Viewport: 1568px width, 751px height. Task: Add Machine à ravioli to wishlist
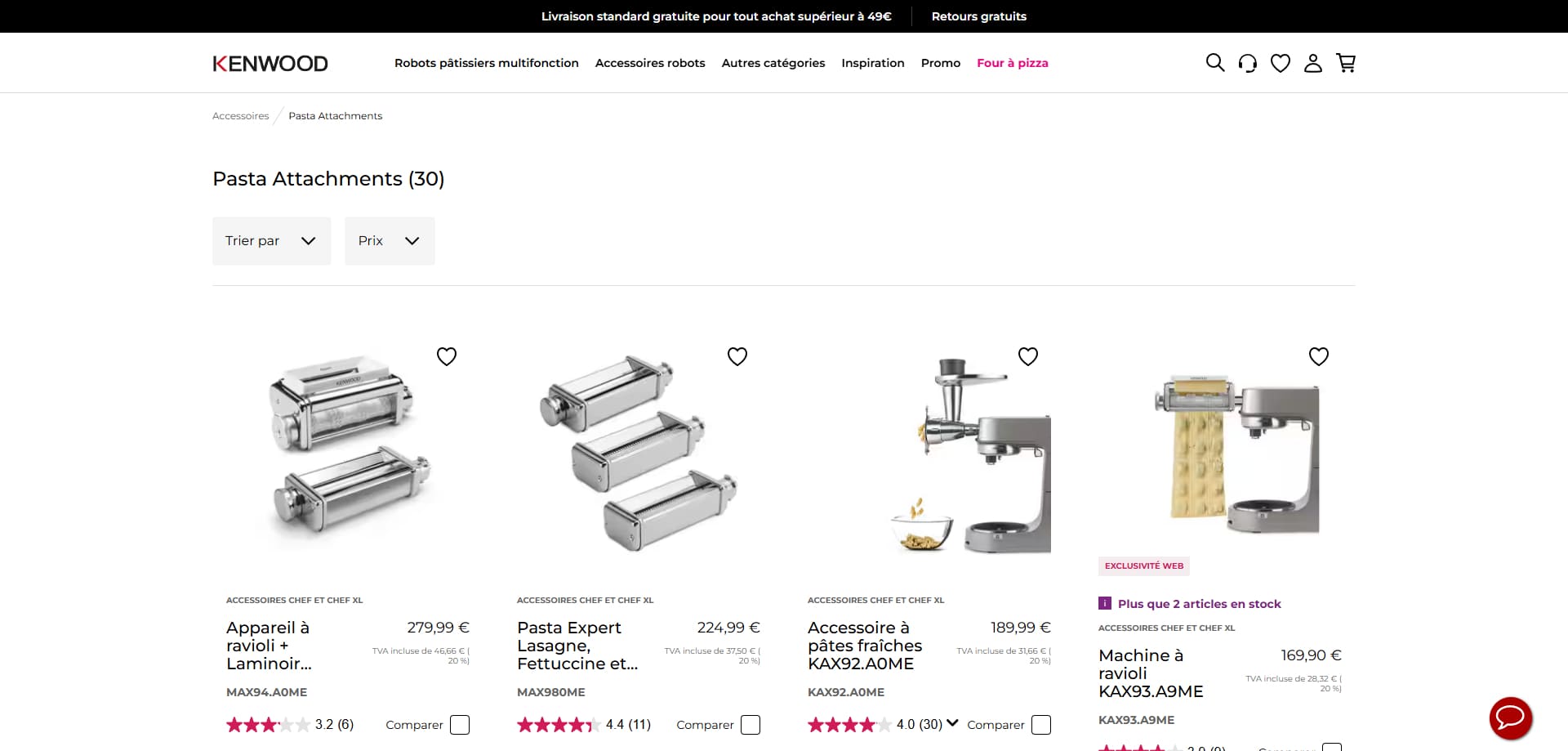pyautogui.click(x=1319, y=356)
